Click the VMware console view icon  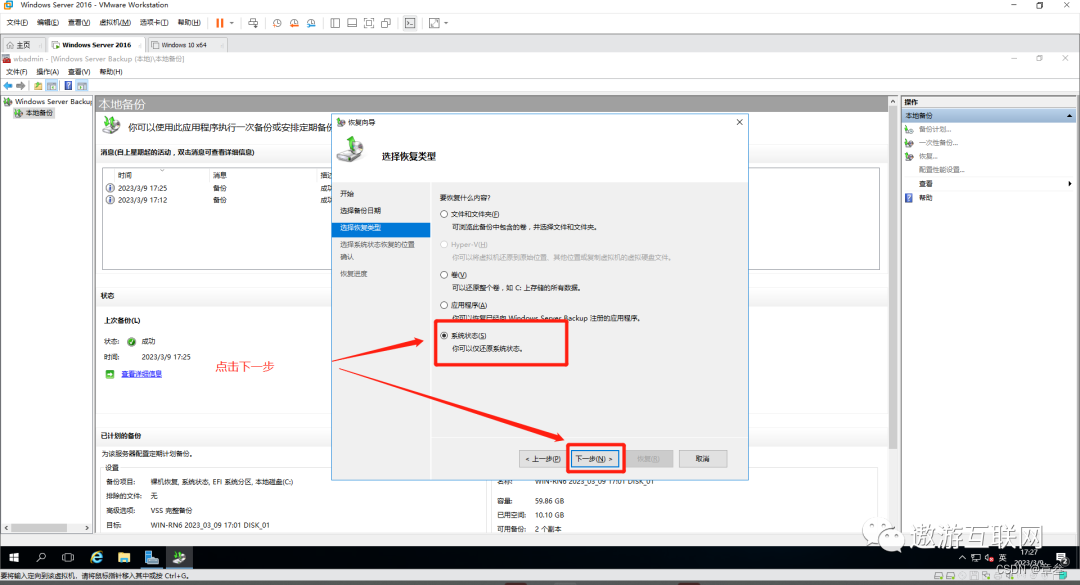[410, 23]
